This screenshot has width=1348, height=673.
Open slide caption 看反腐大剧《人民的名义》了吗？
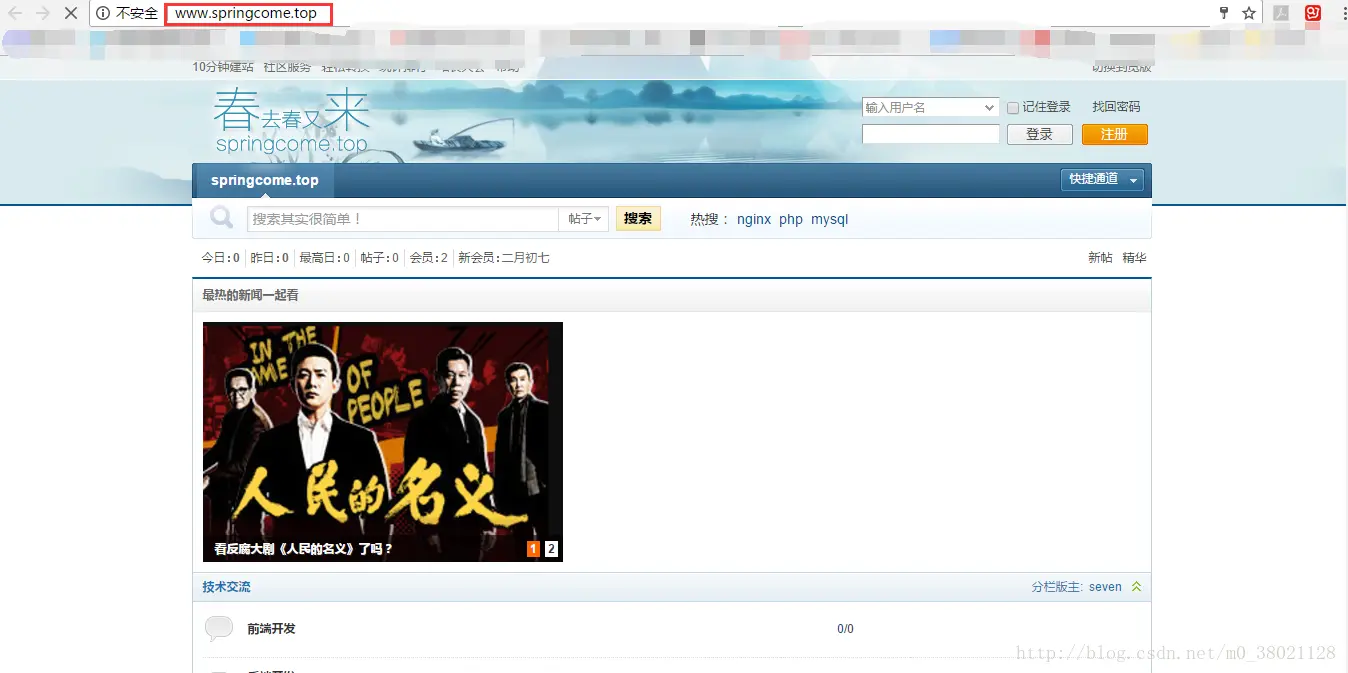pos(304,549)
